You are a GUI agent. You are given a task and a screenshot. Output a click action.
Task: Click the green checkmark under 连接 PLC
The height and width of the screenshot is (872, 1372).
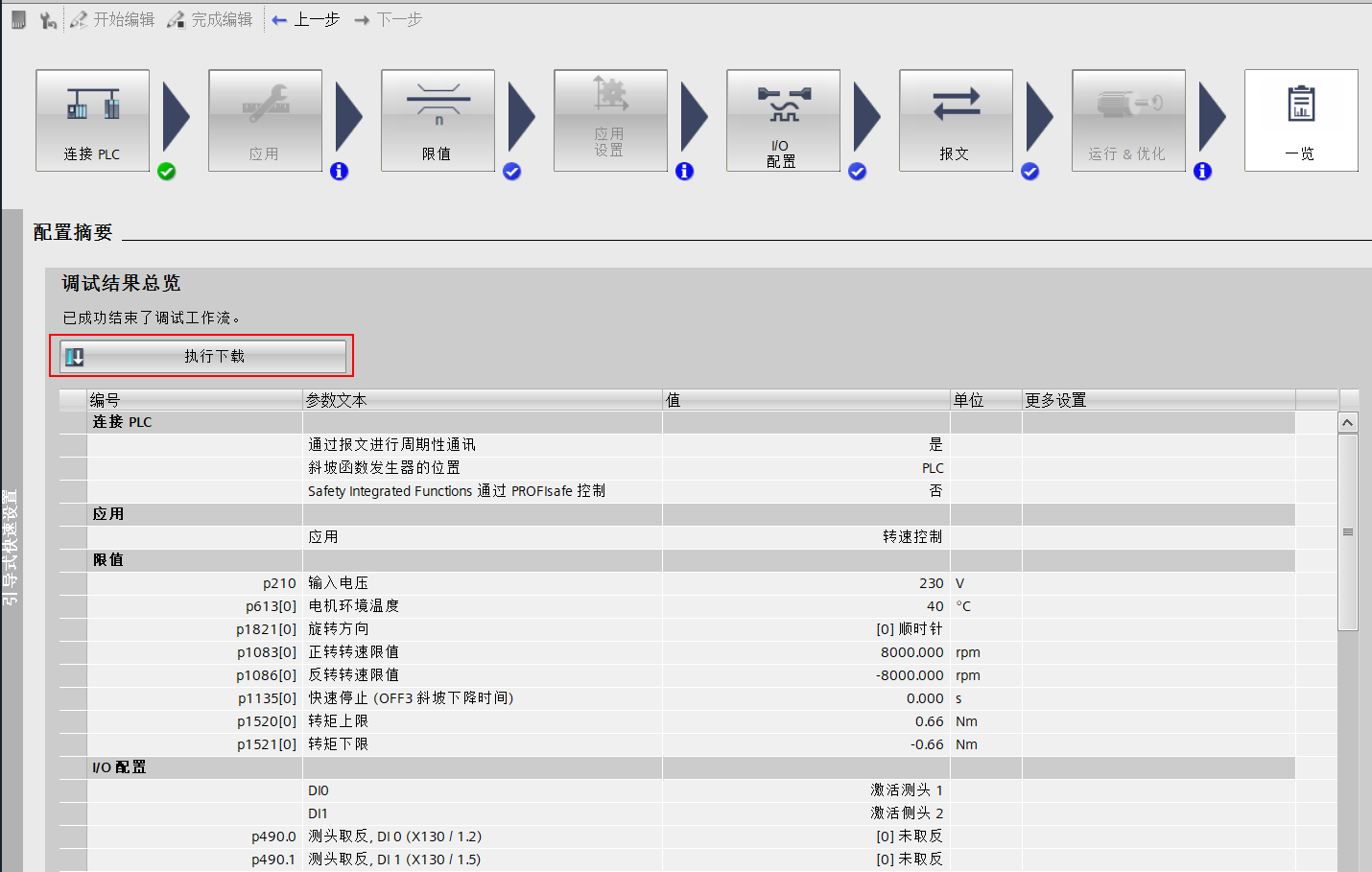(166, 172)
